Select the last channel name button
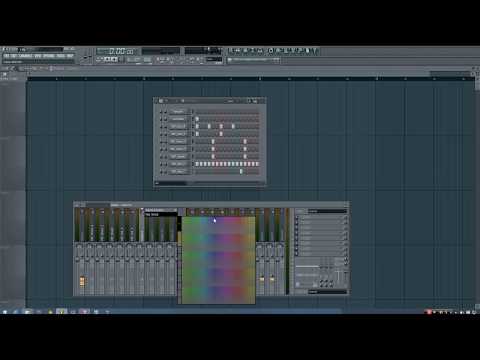This screenshot has height=360, width=480. coord(179,172)
